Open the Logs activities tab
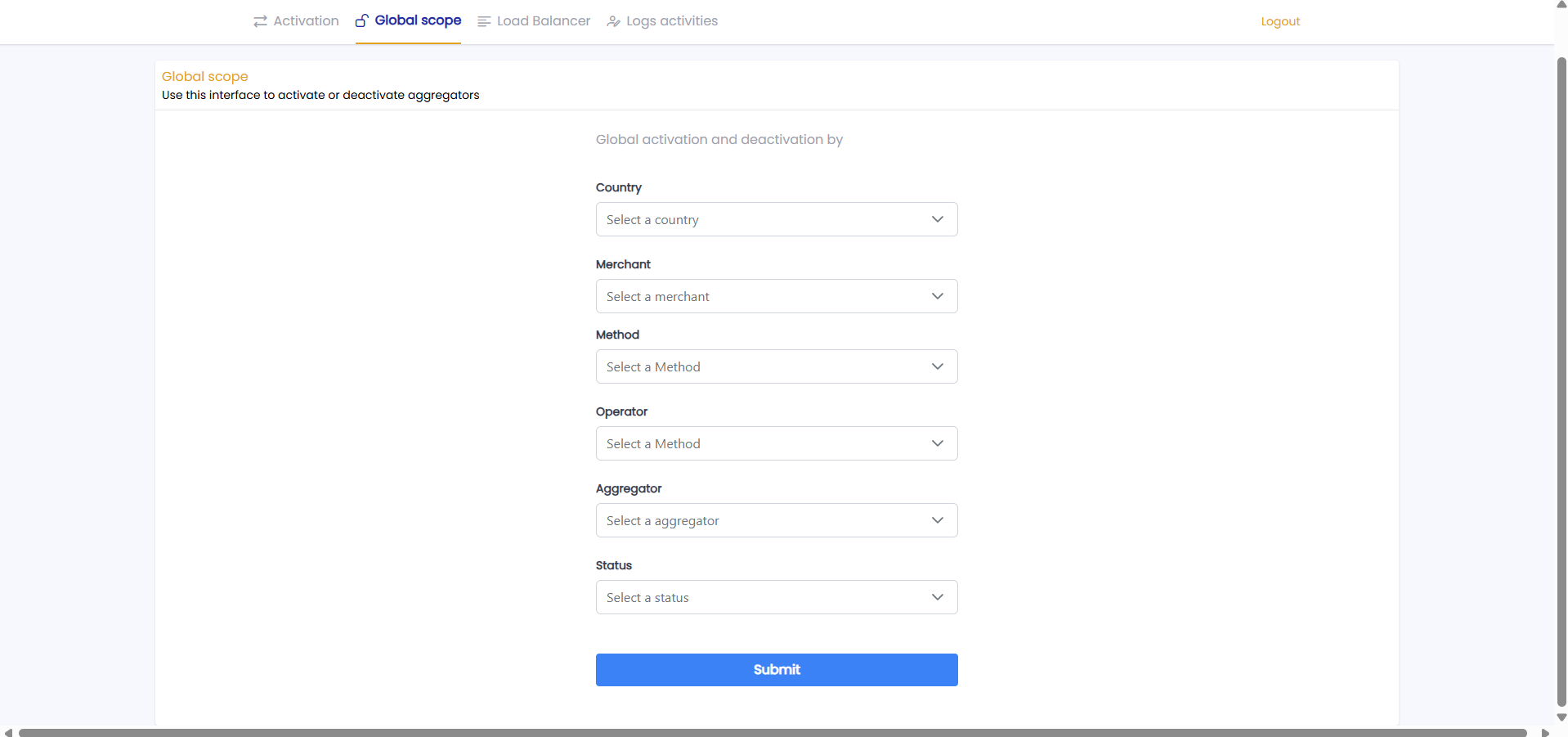The image size is (1568, 737). coord(671,21)
